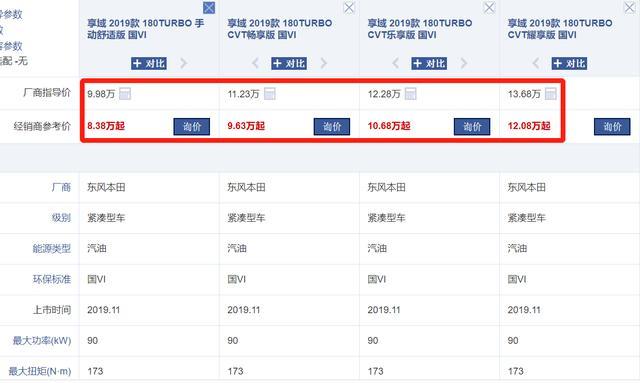Click 2019.11 in the 手动舒适版 column

click(104, 310)
